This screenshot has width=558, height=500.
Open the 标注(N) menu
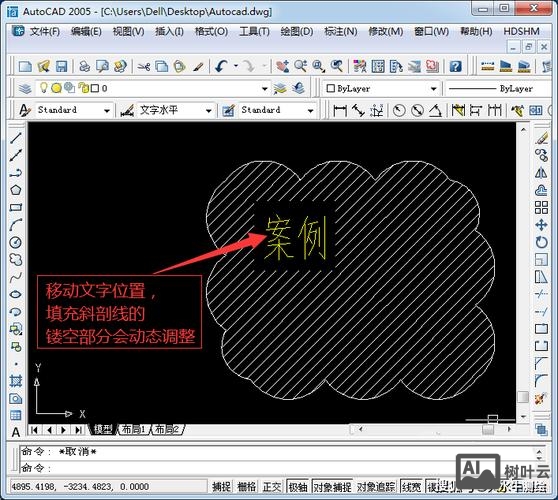click(341, 31)
